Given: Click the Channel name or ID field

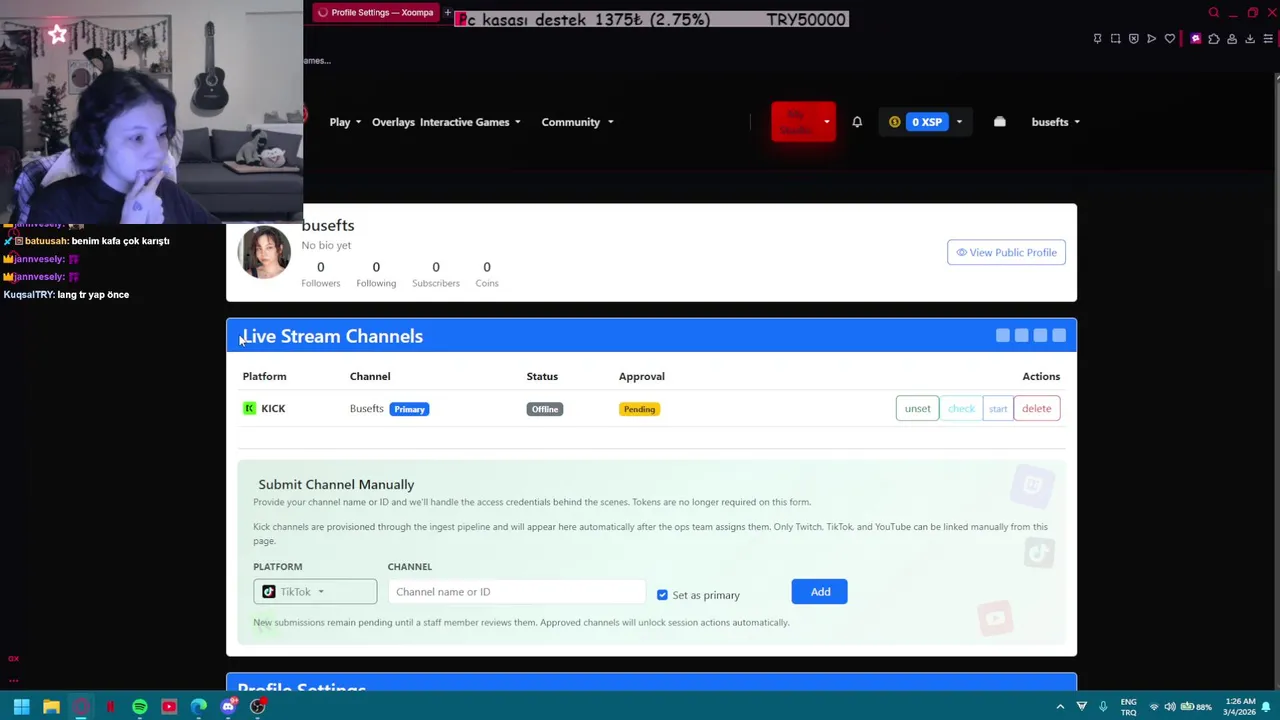Looking at the screenshot, I should tap(516, 592).
